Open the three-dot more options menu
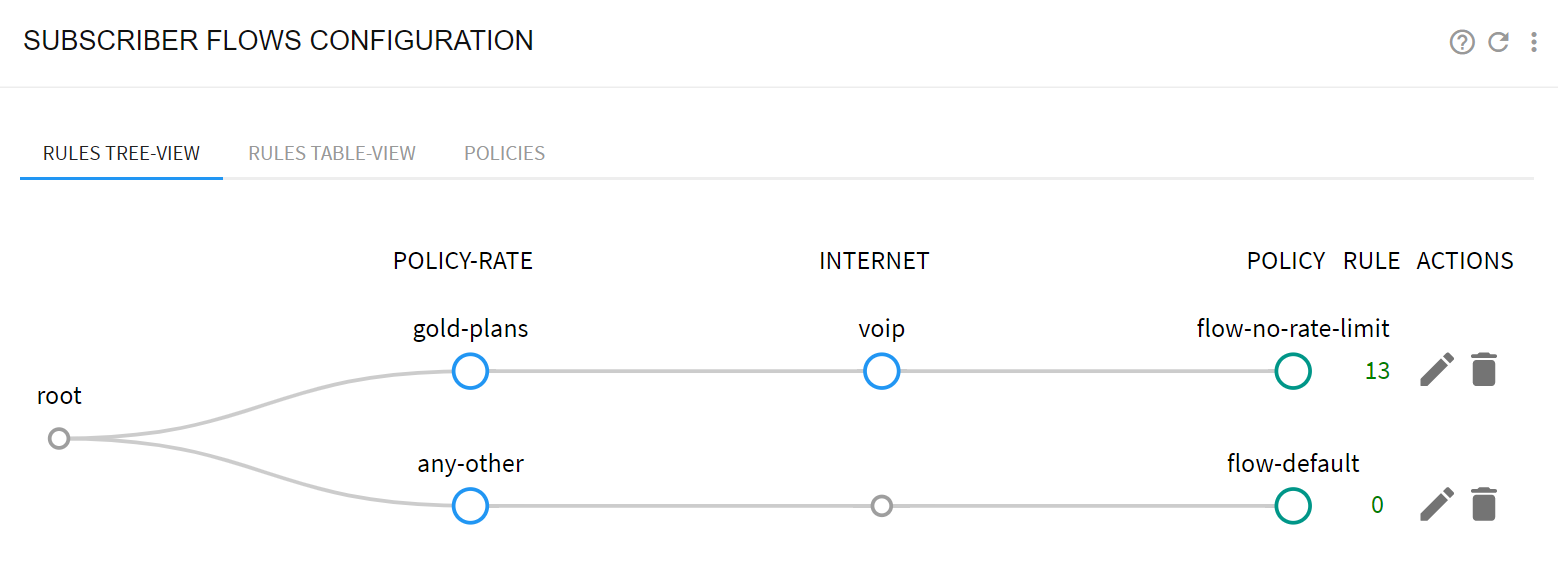The height and width of the screenshot is (584, 1558). (1534, 42)
